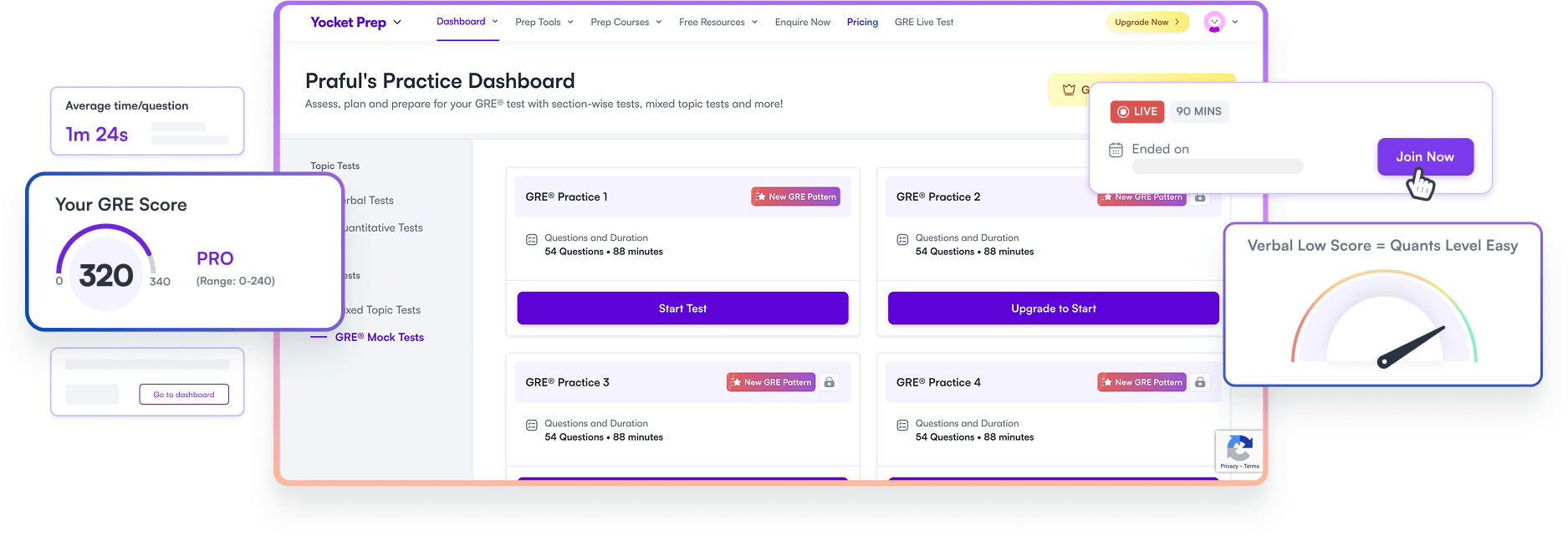Click Upgrade to Start for Practice 2
This screenshot has height=536, width=1568.
(1054, 309)
